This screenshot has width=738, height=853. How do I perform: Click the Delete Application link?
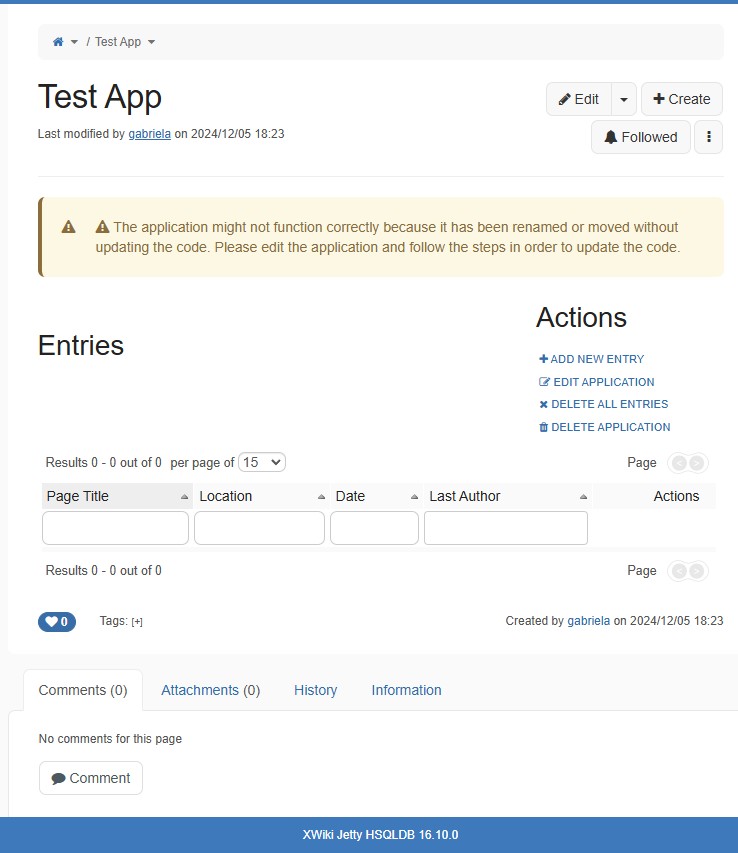tap(609, 427)
